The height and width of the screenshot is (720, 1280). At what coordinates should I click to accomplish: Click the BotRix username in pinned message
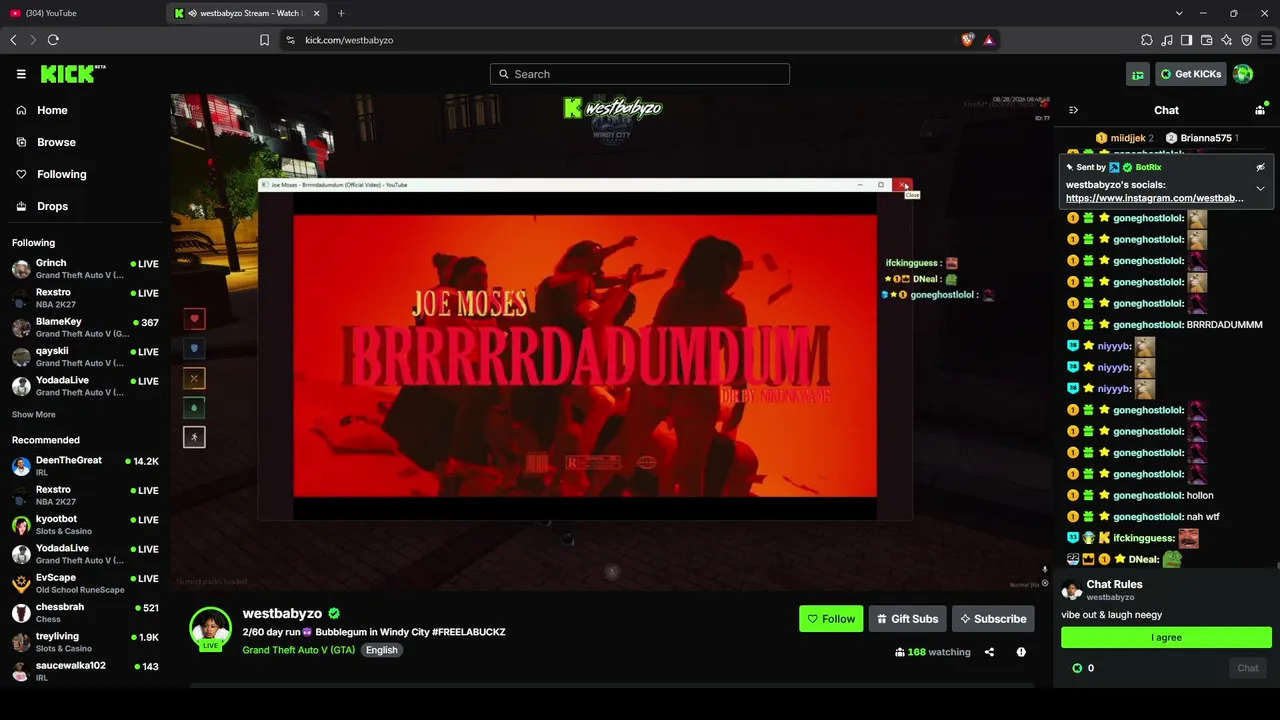point(1148,167)
